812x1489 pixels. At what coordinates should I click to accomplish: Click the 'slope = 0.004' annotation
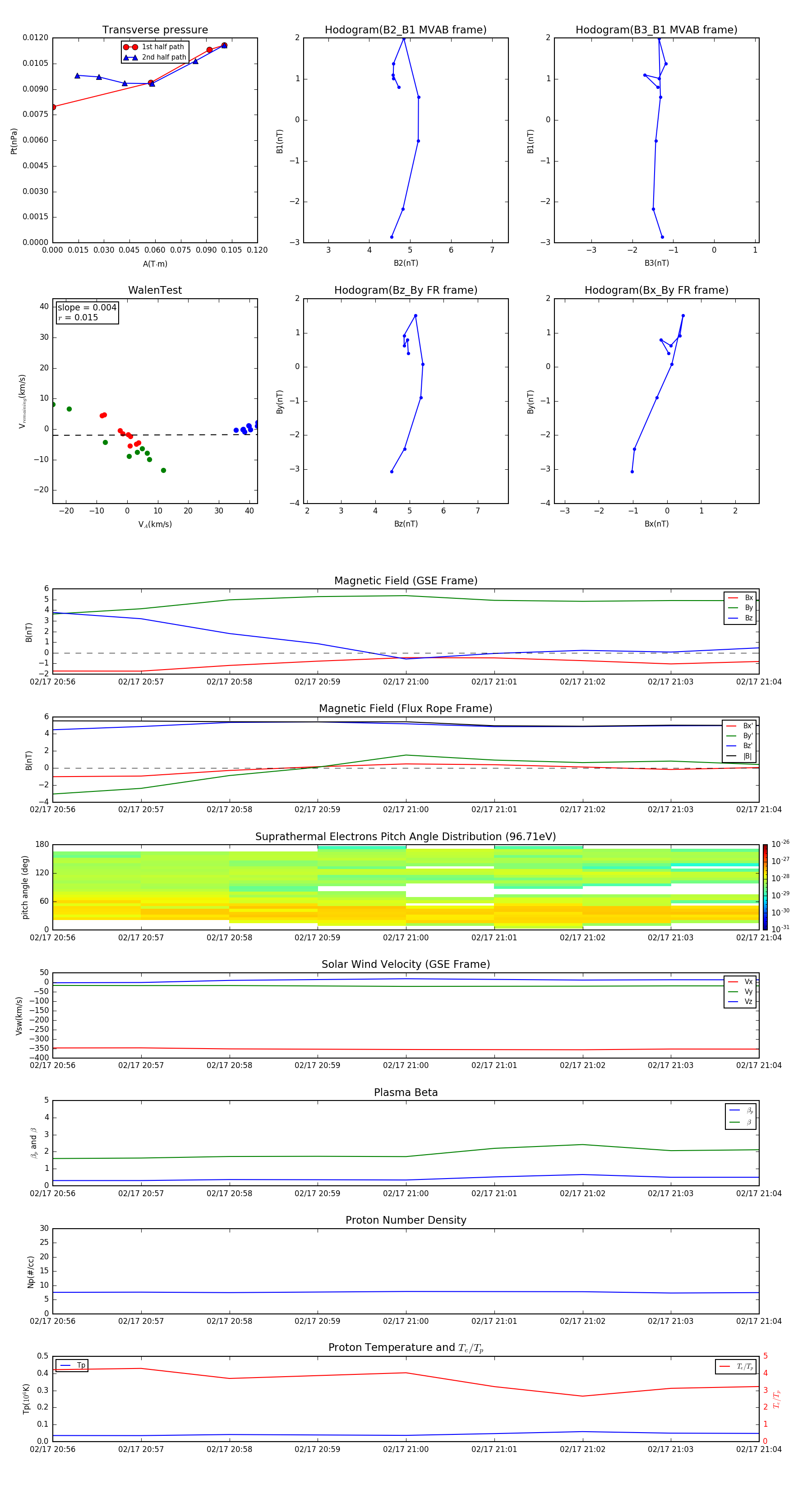pyautogui.click(x=87, y=308)
